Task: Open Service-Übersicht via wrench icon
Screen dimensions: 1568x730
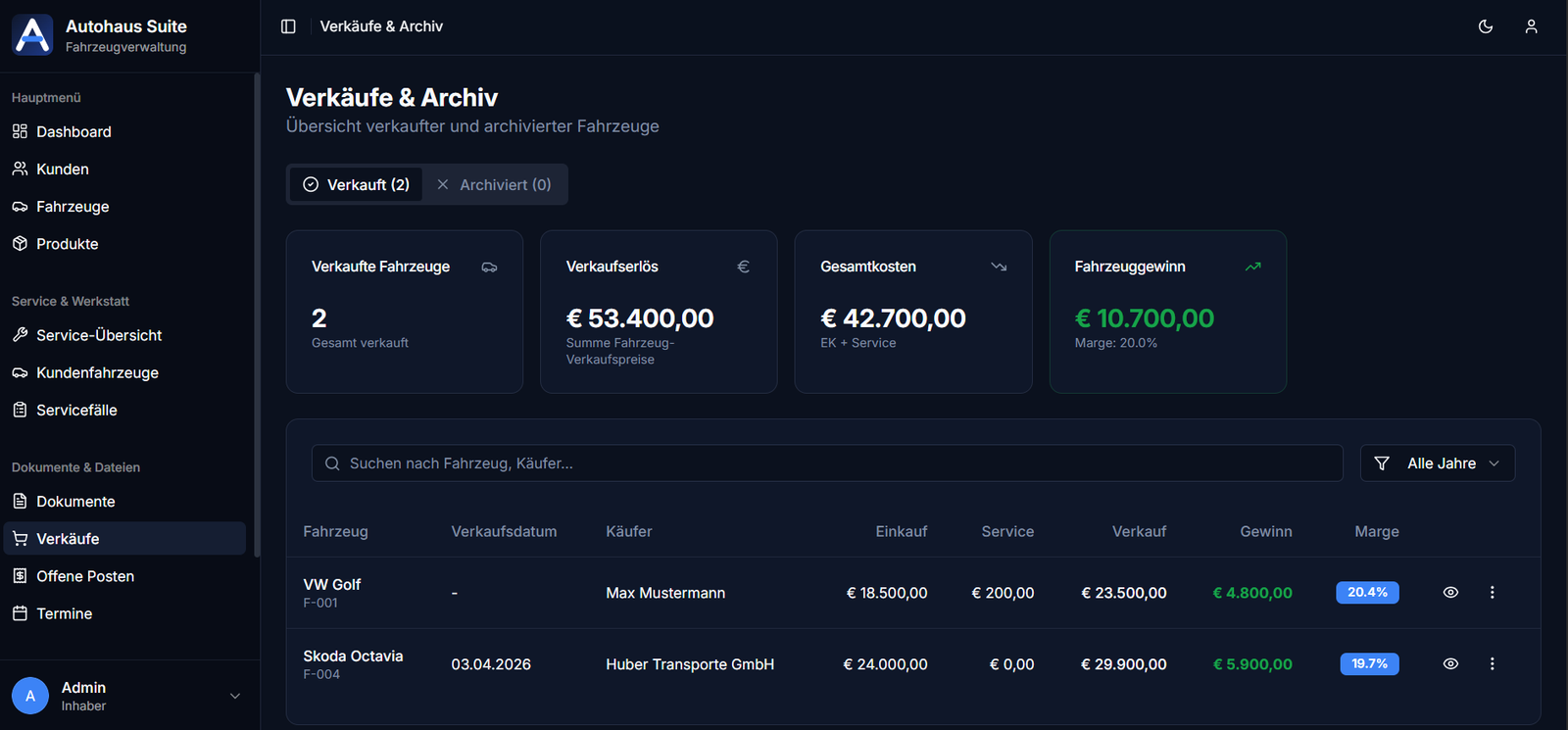Action: pyautogui.click(x=20, y=335)
